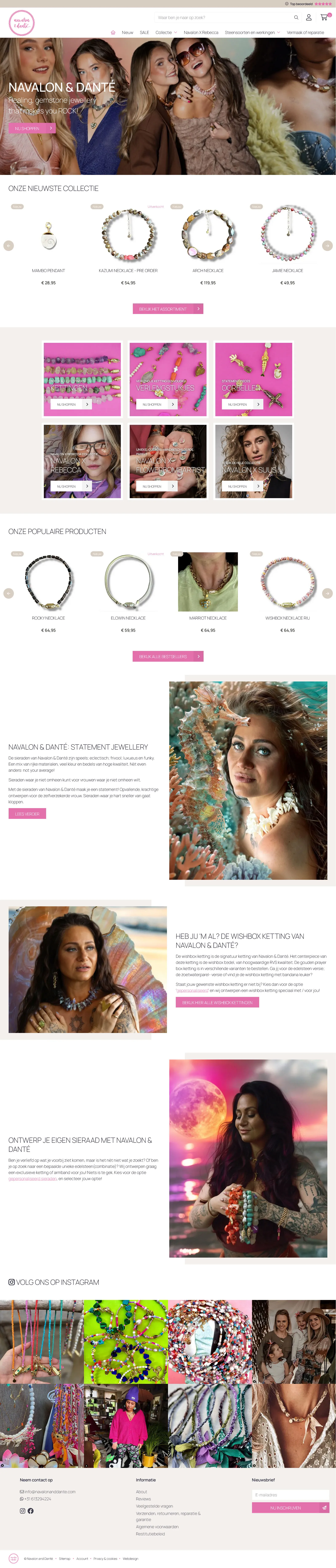
Task: Click Nu inschrijven newsletter button
Action: tap(291, 1507)
